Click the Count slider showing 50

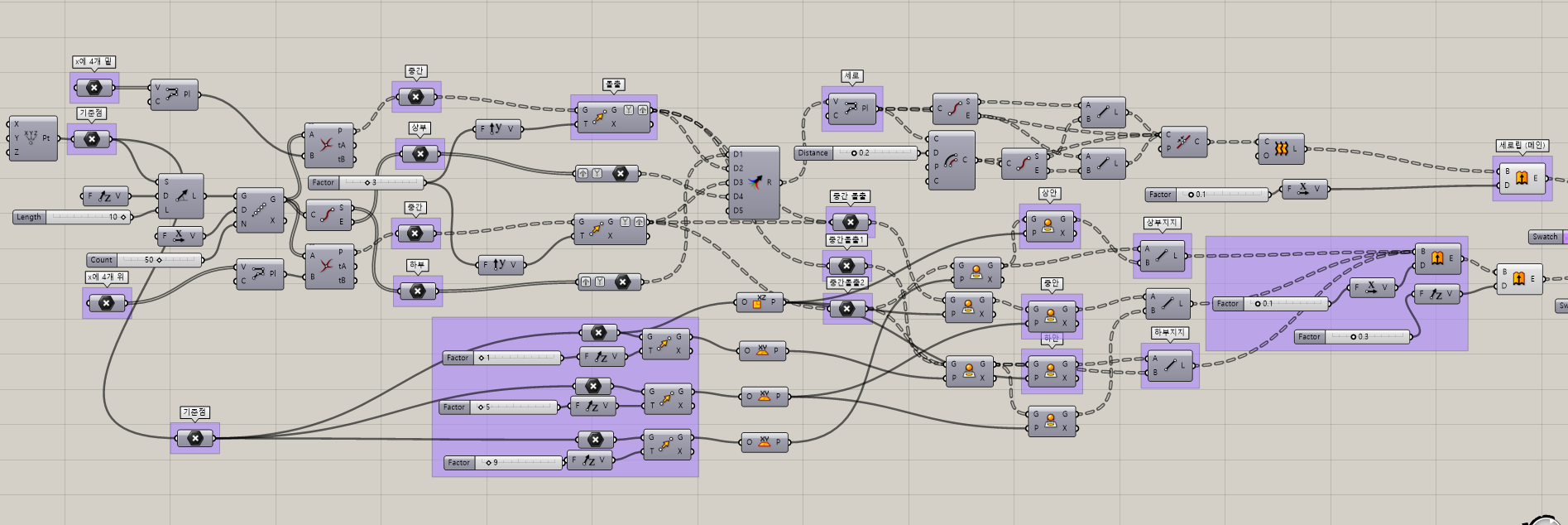[x=145, y=260]
